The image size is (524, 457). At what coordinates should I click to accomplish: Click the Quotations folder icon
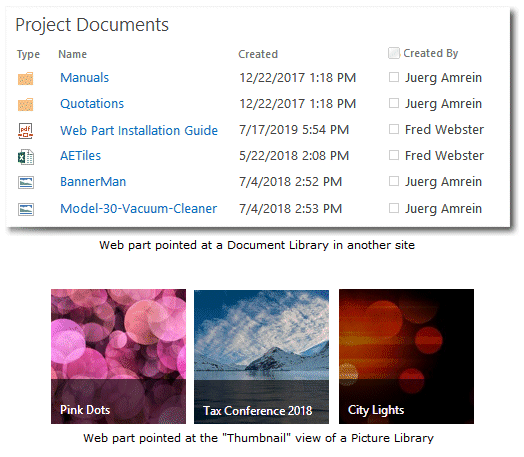click(25, 105)
